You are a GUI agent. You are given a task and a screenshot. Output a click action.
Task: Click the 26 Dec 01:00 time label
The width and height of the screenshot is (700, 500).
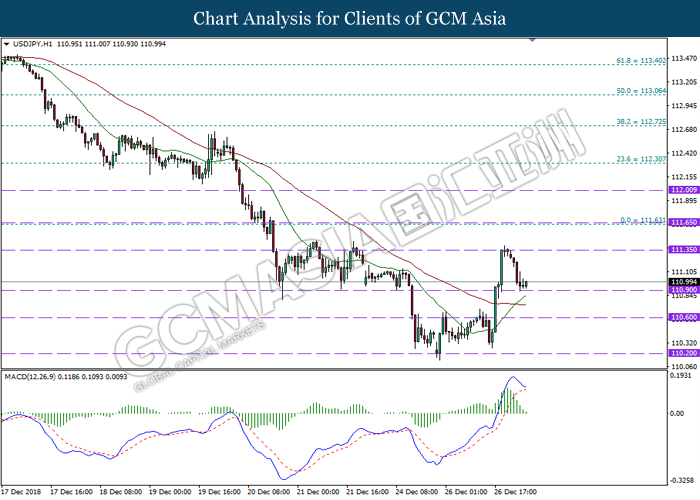point(466,492)
